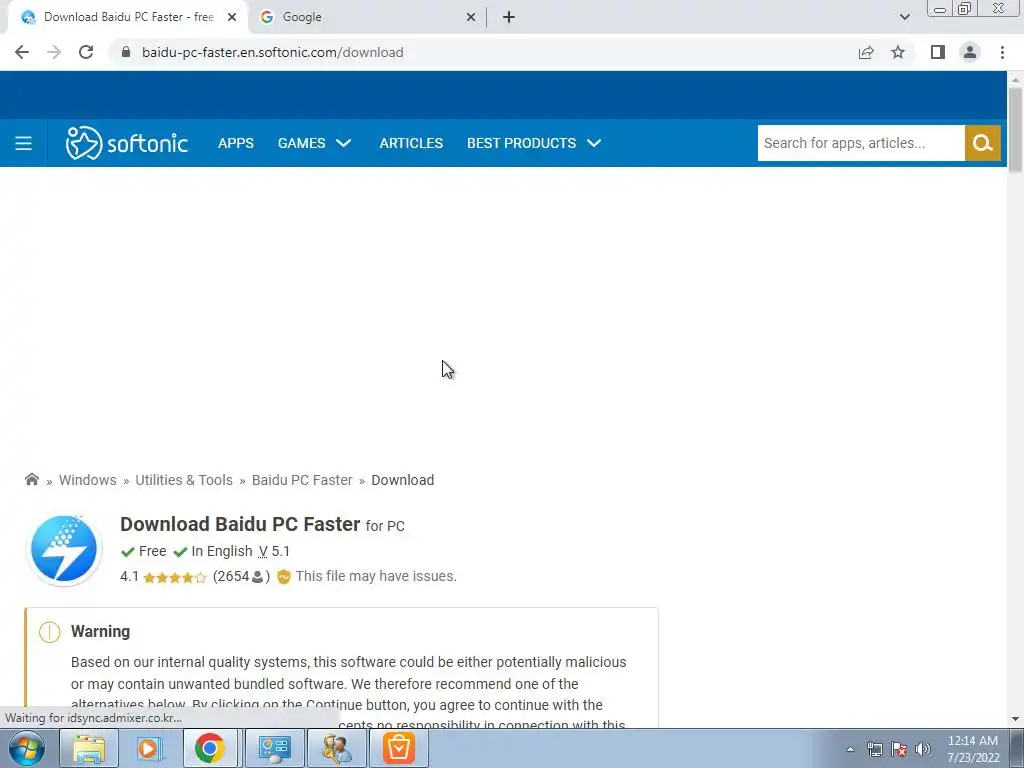Image resolution: width=1024 pixels, height=768 pixels.
Task: Go to Softonic homepage via logo
Action: [x=127, y=143]
